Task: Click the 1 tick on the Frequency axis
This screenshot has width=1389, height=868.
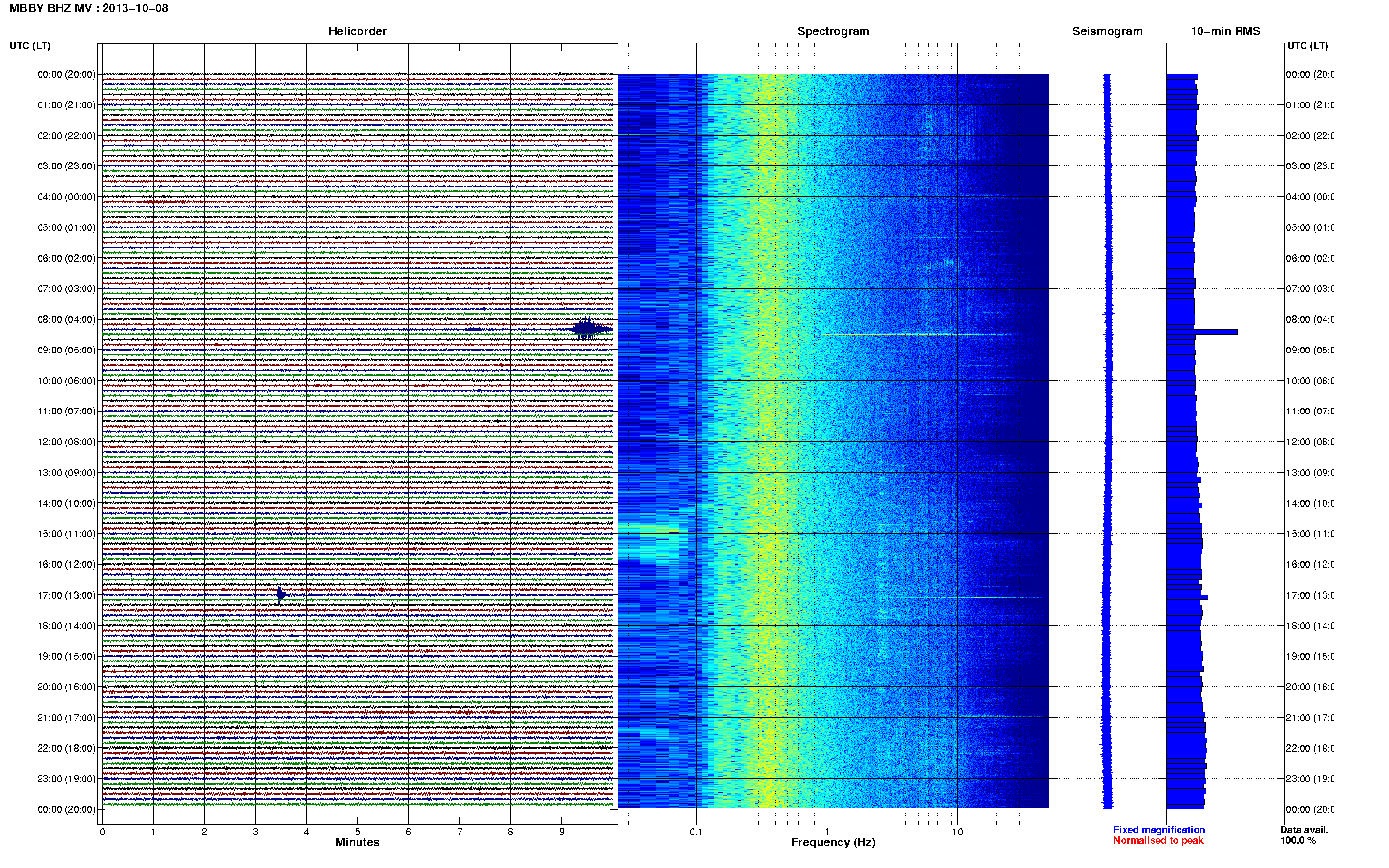Action: (x=827, y=832)
